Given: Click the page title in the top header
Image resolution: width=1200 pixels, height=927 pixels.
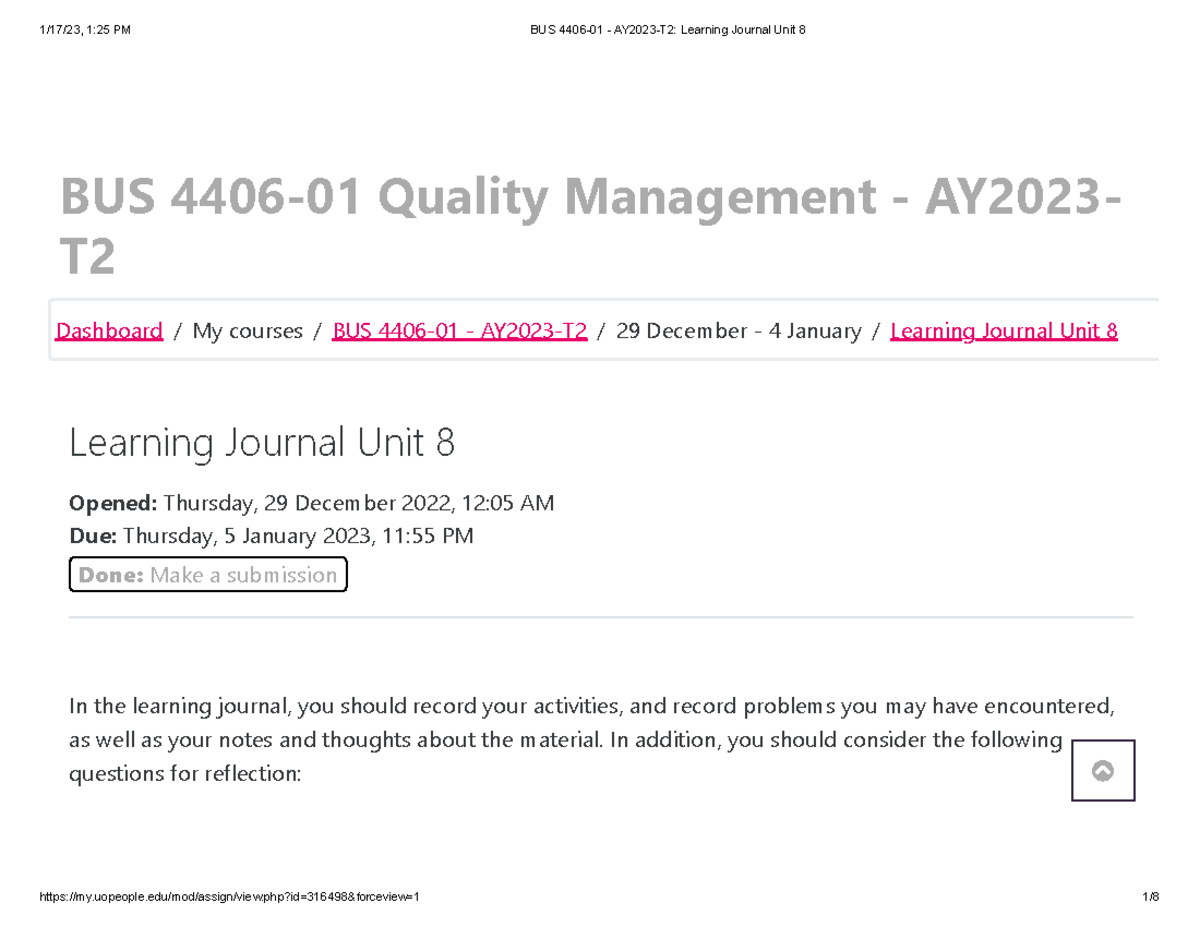Looking at the screenshot, I should click(x=668, y=29).
